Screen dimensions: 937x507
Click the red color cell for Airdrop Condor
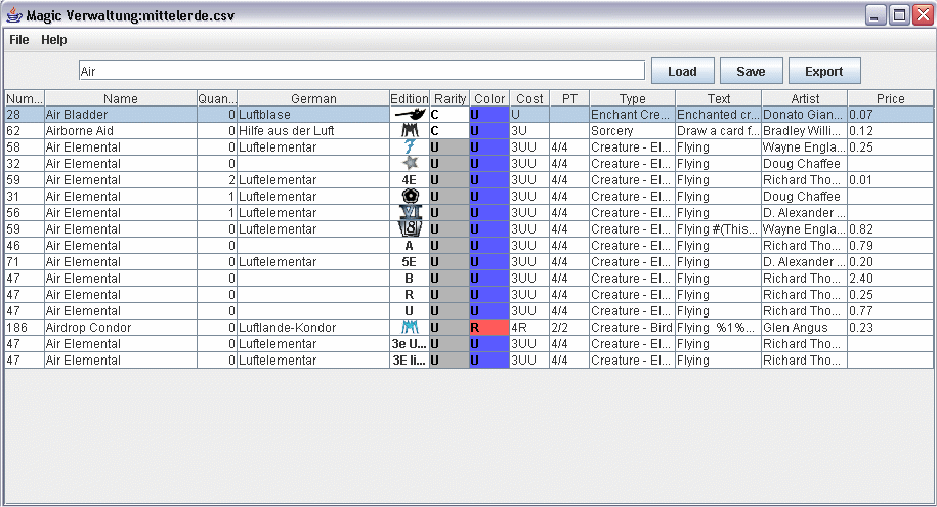[489, 328]
